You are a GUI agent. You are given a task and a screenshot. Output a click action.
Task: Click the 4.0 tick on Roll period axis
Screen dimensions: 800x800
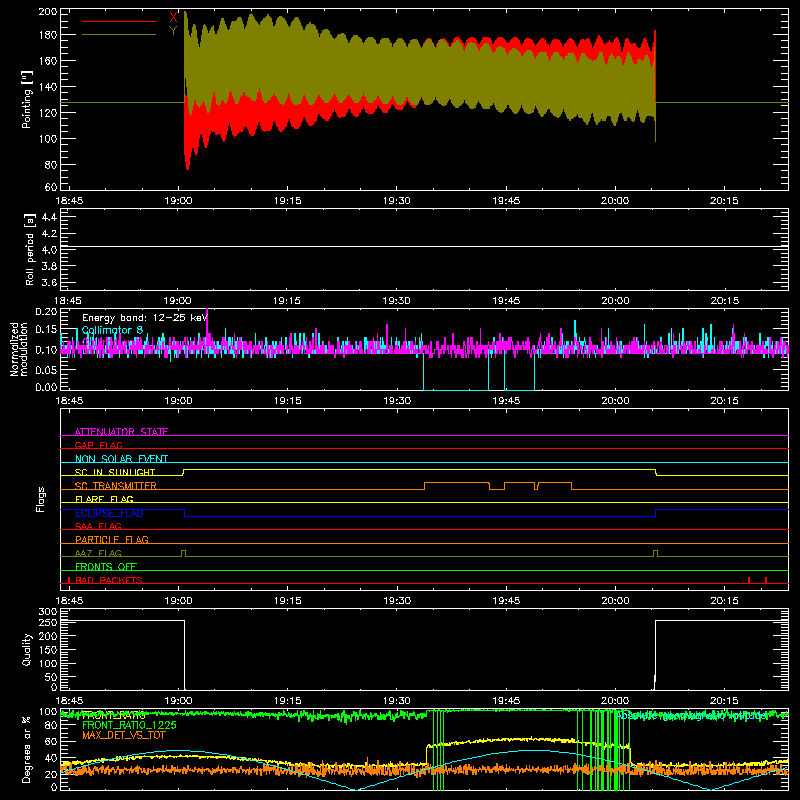point(49,250)
